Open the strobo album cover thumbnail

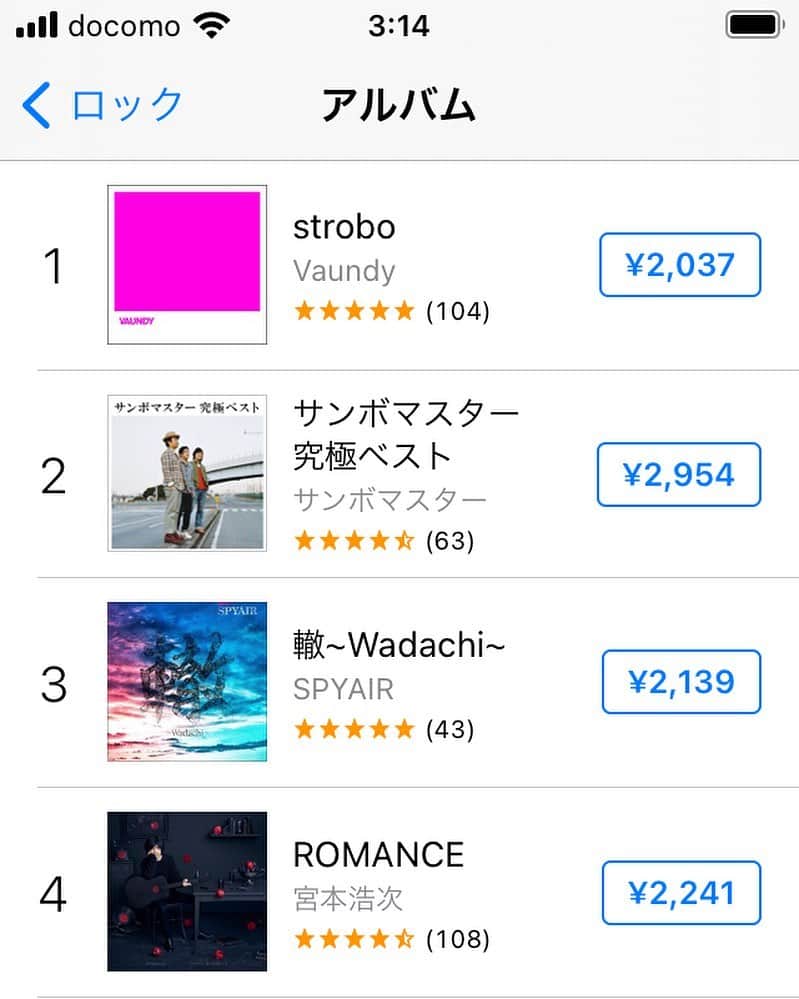(187, 264)
